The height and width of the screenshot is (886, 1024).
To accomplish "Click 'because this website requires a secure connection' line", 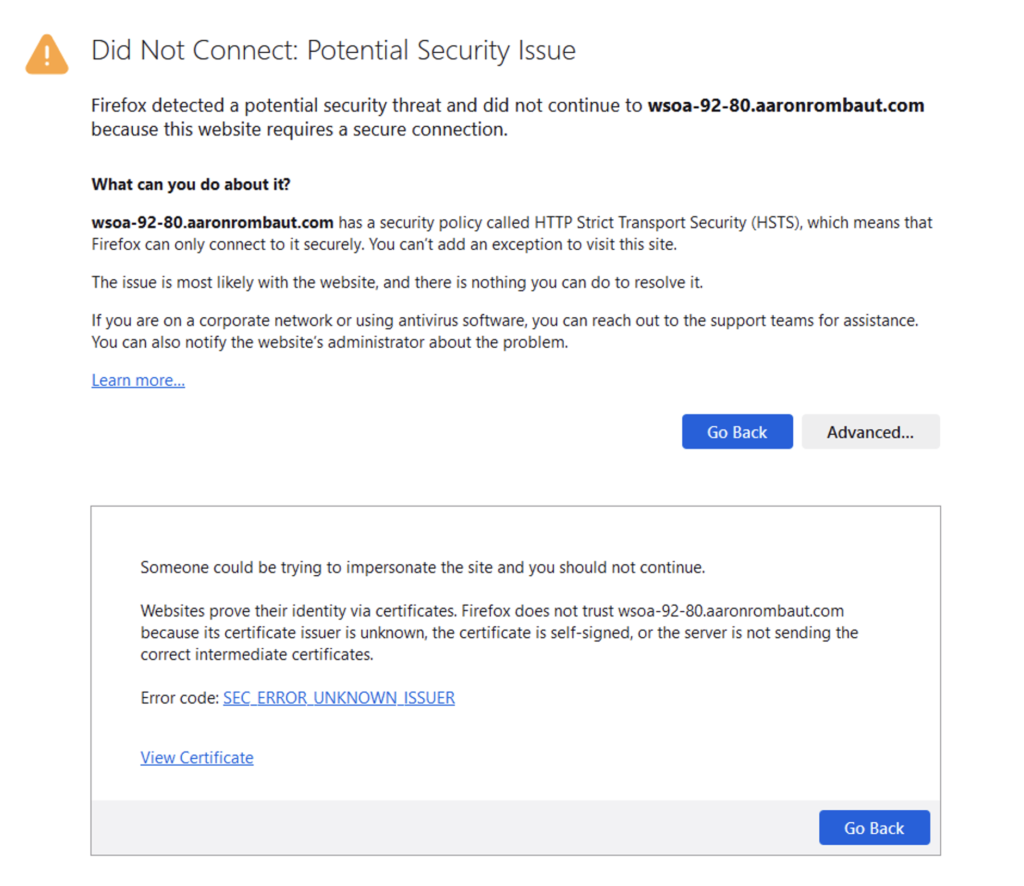I will tap(299, 130).
